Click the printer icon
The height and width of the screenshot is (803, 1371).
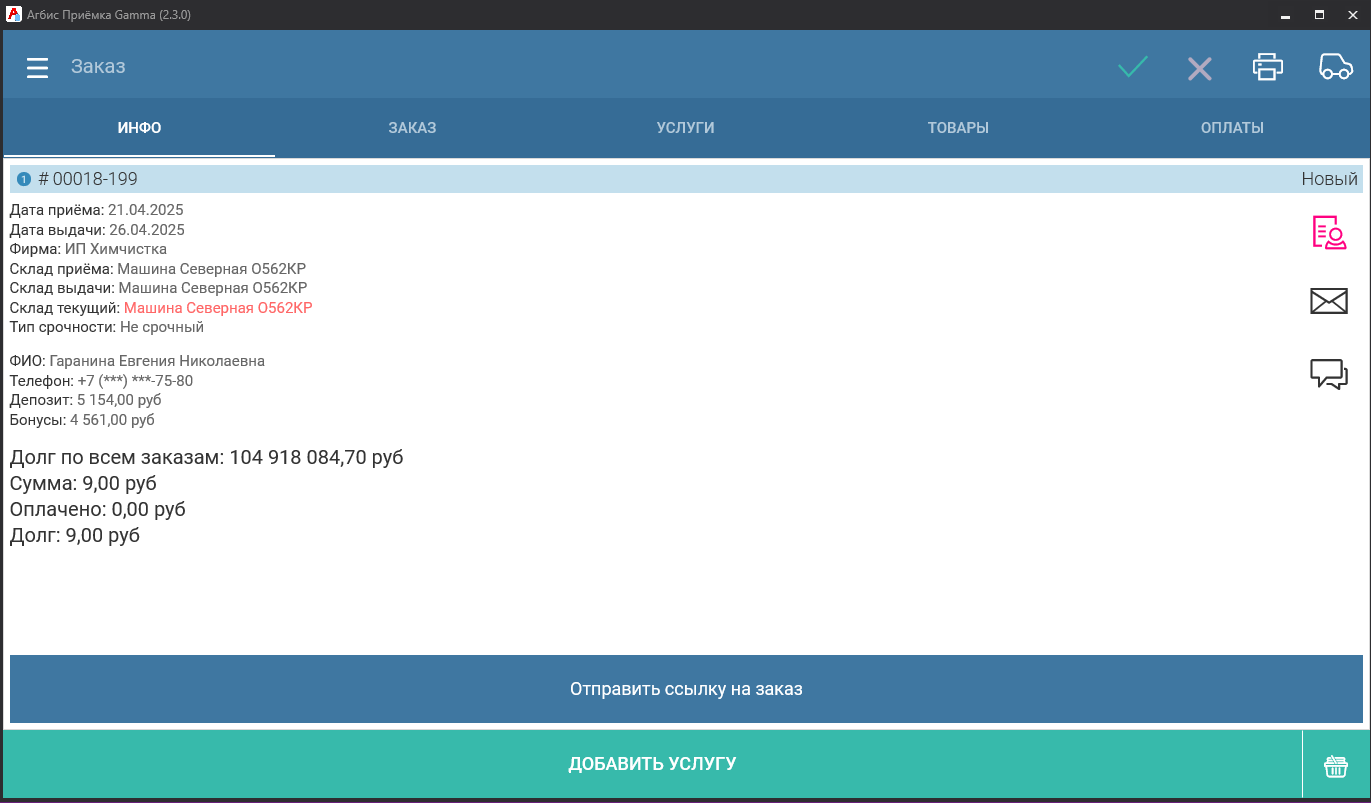1267,67
